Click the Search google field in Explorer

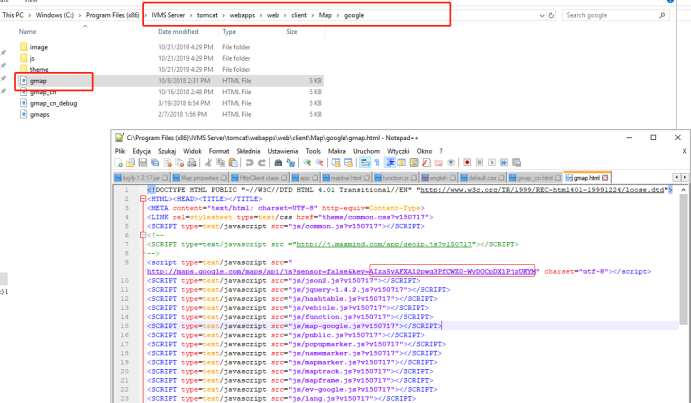click(x=616, y=15)
